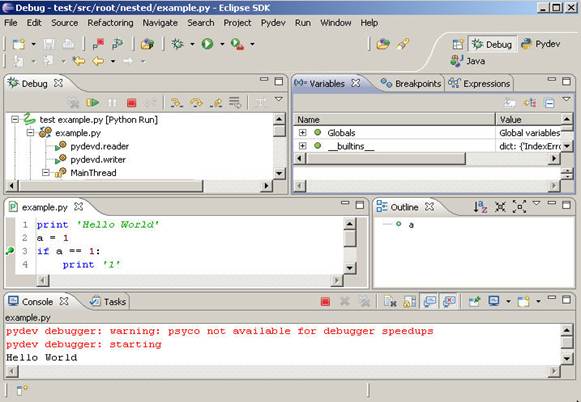Click Resume icon in Debug view toolbar
This screenshot has height=402, width=581.
[x=92, y=102]
